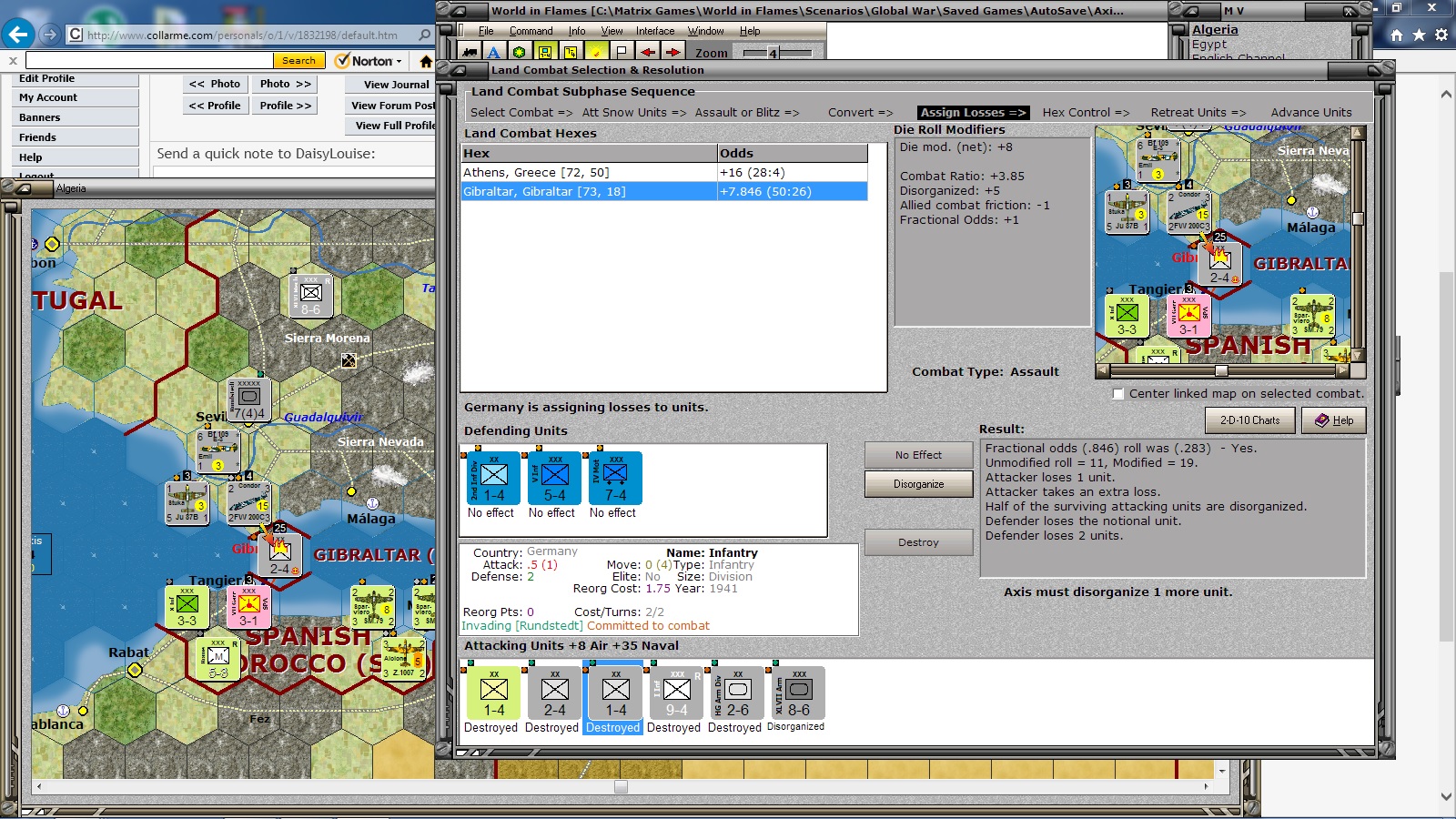Select the 2-6 armor attacking unit
The width and height of the screenshot is (1456, 819).
(738, 693)
